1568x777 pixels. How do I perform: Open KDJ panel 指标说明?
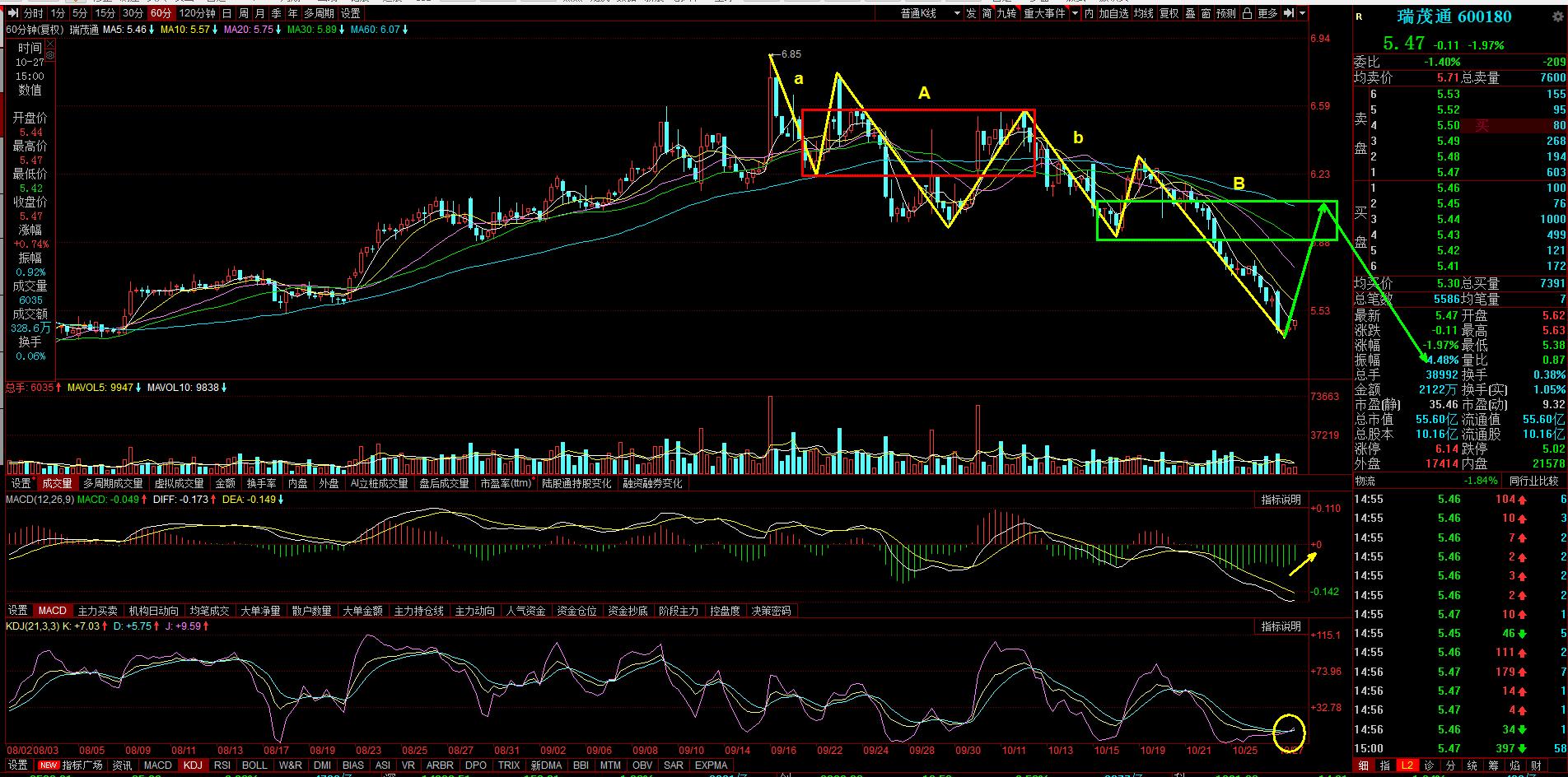click(1281, 626)
